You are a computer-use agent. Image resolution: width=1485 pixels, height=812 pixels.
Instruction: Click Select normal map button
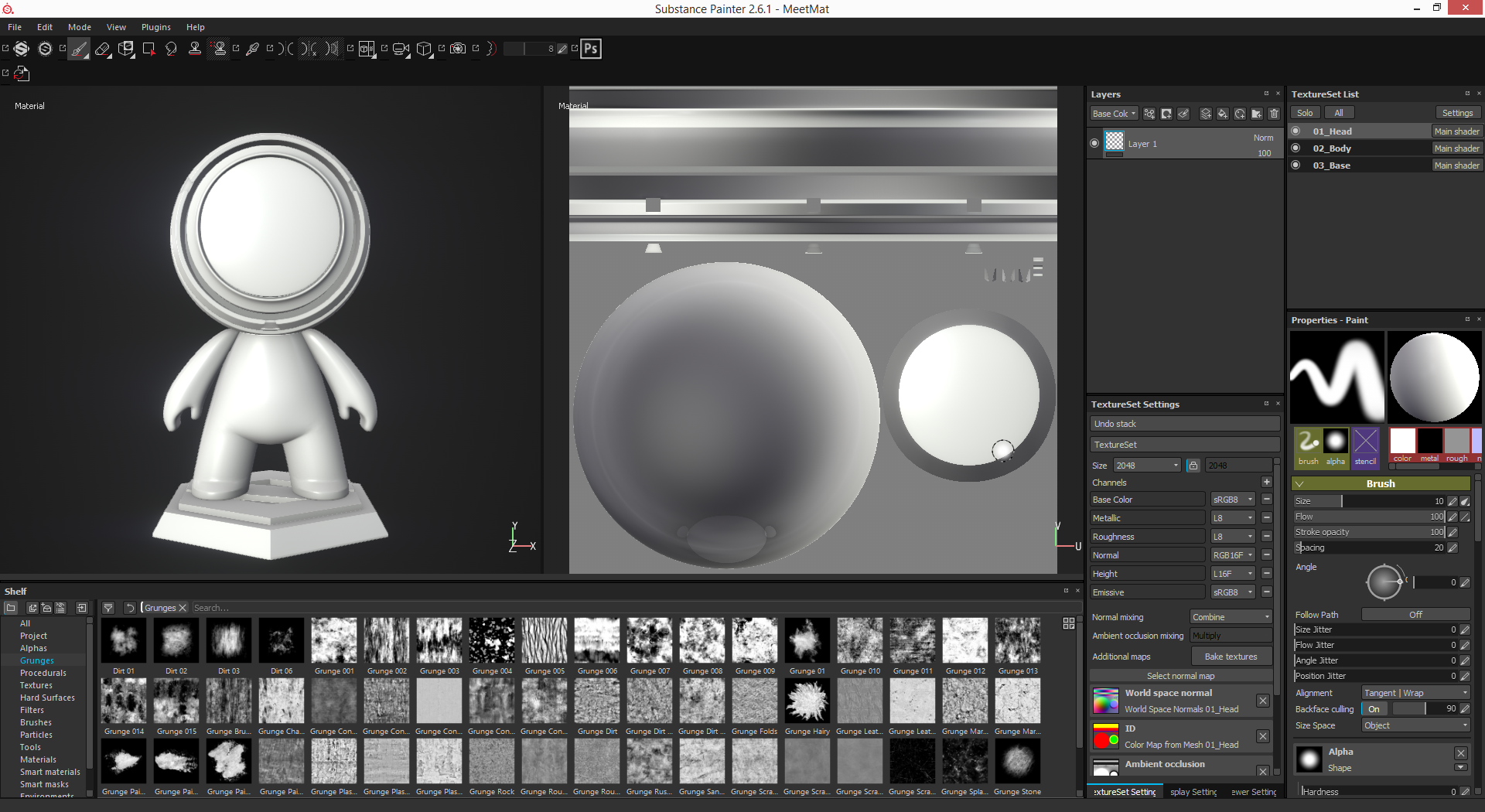(1180, 676)
